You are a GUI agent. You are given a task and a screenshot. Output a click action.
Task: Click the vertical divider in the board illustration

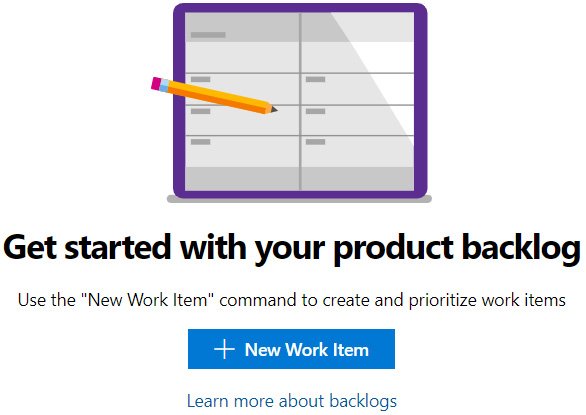click(300, 101)
